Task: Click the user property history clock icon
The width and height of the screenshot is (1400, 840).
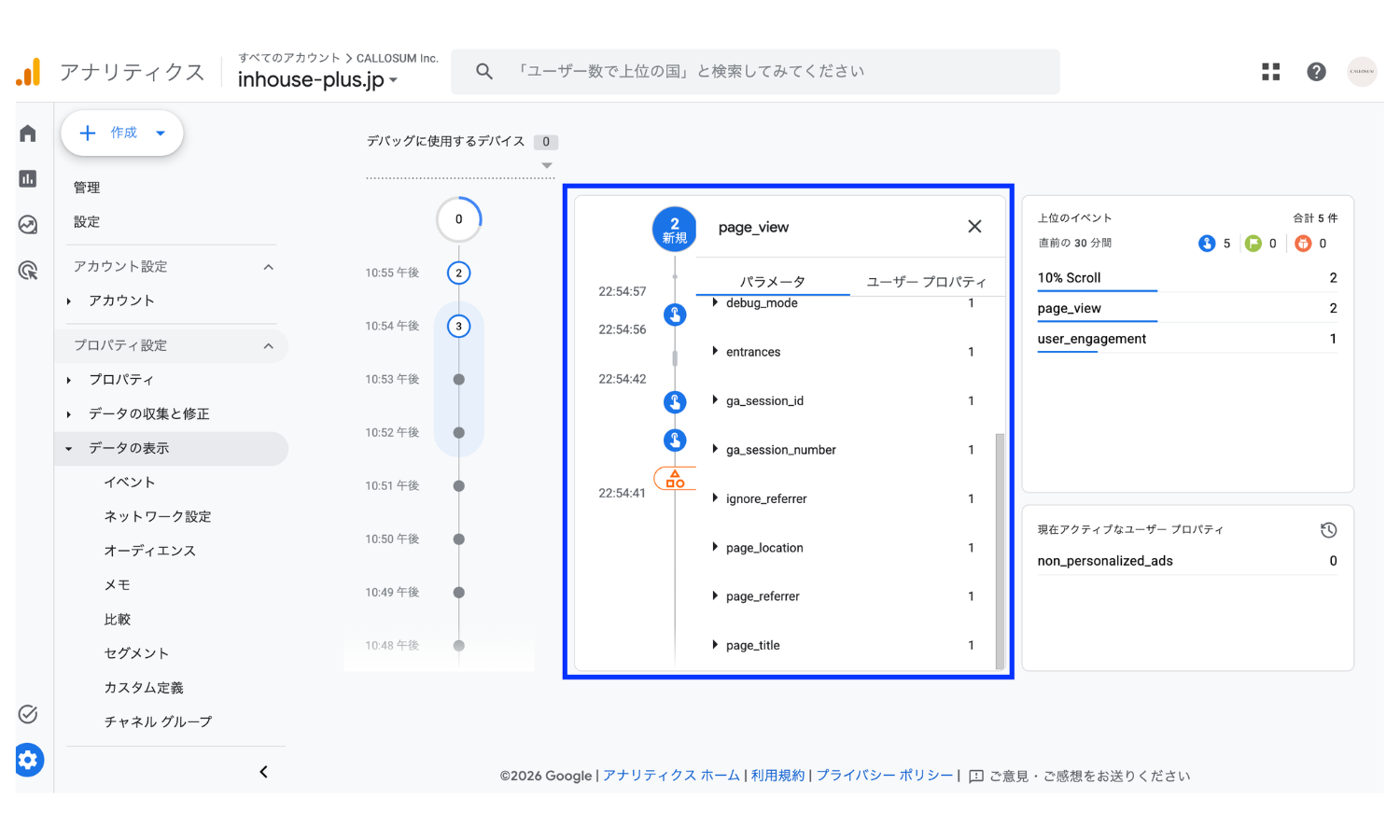Action: click(1328, 530)
